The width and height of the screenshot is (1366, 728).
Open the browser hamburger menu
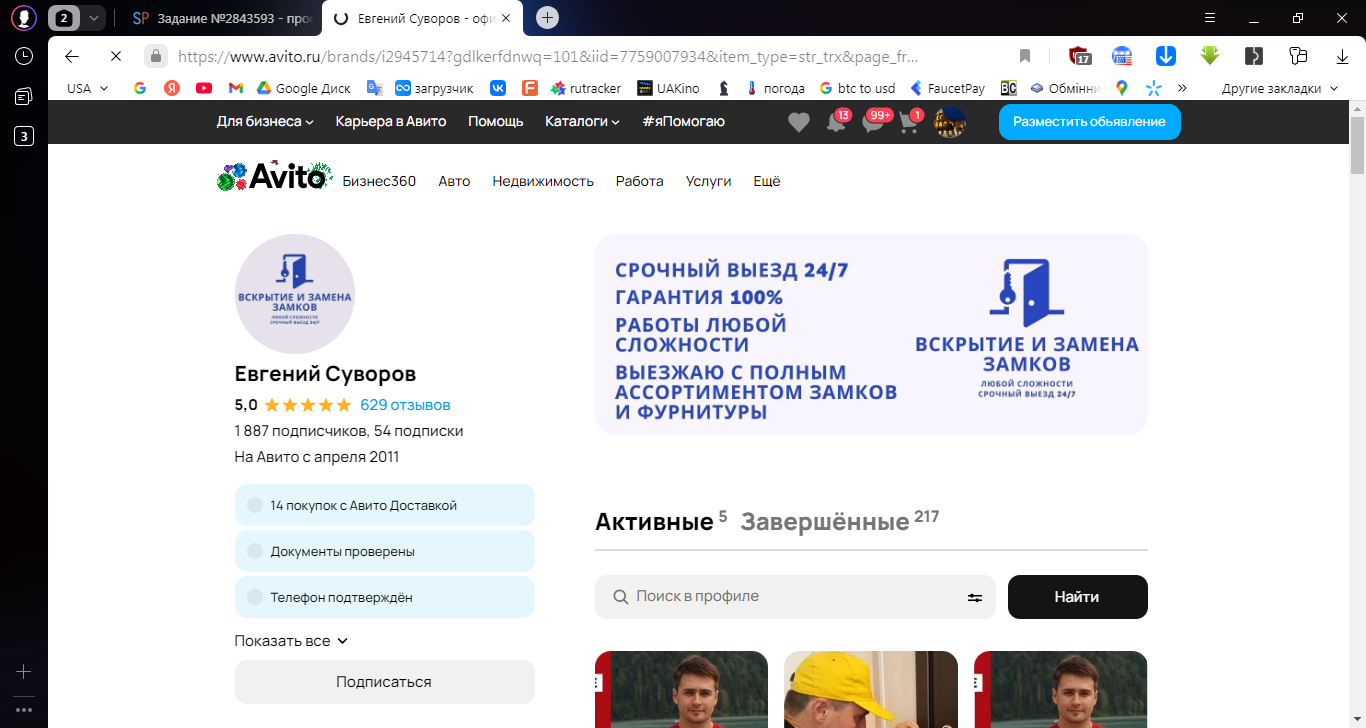pyautogui.click(x=1211, y=18)
